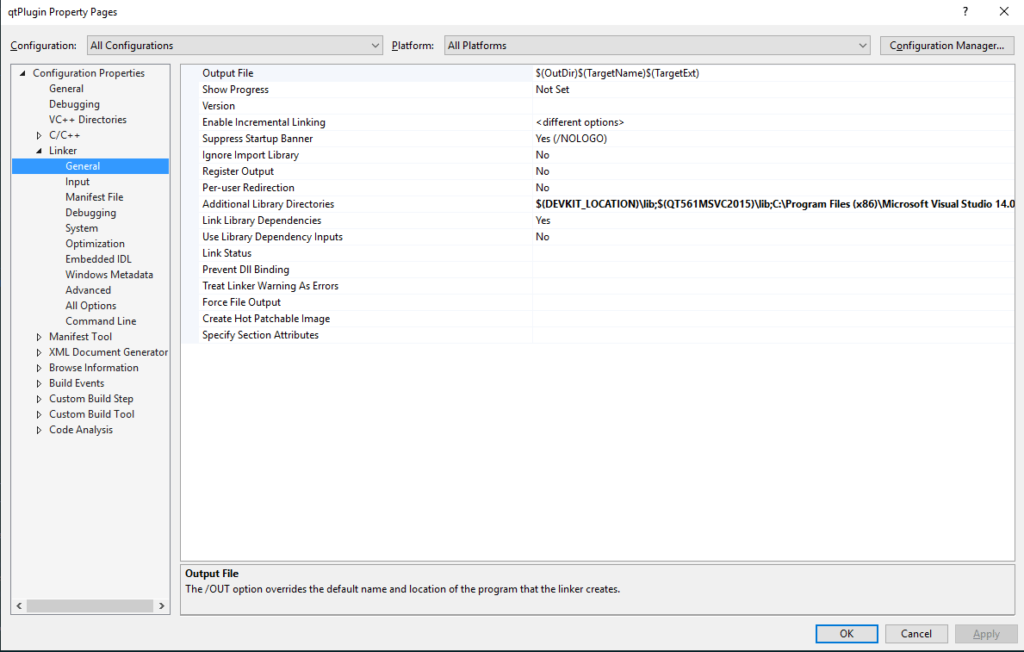The image size is (1024, 652).
Task: Expand the Manifest Tool node
Action: [39, 337]
